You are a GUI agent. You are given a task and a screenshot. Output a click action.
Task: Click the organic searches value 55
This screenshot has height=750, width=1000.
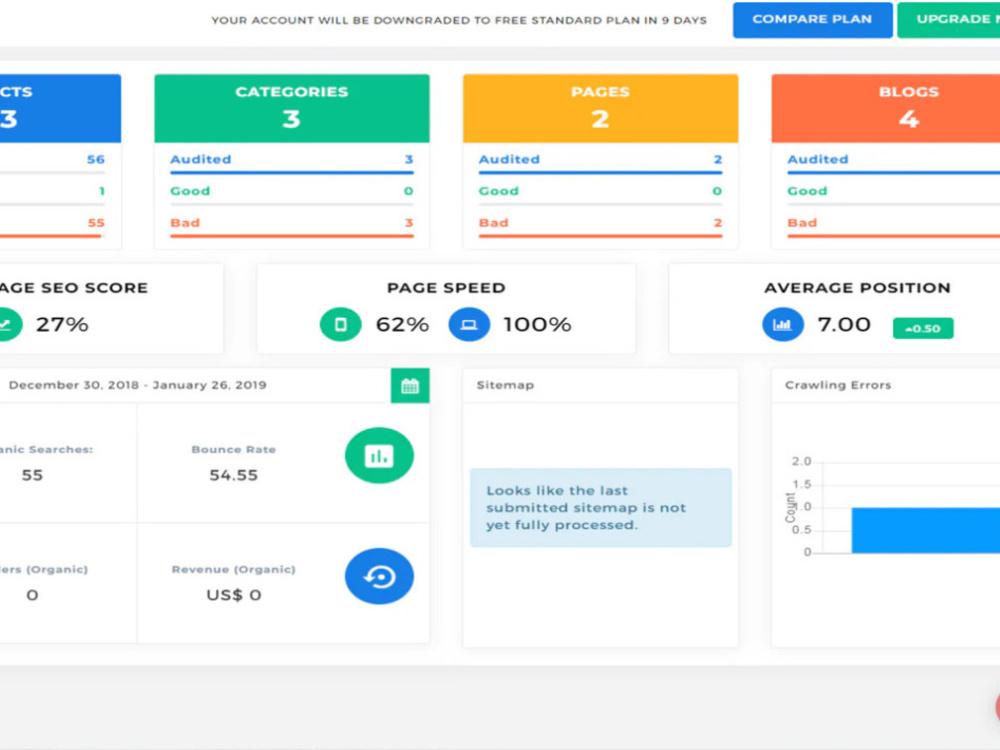coord(32,475)
